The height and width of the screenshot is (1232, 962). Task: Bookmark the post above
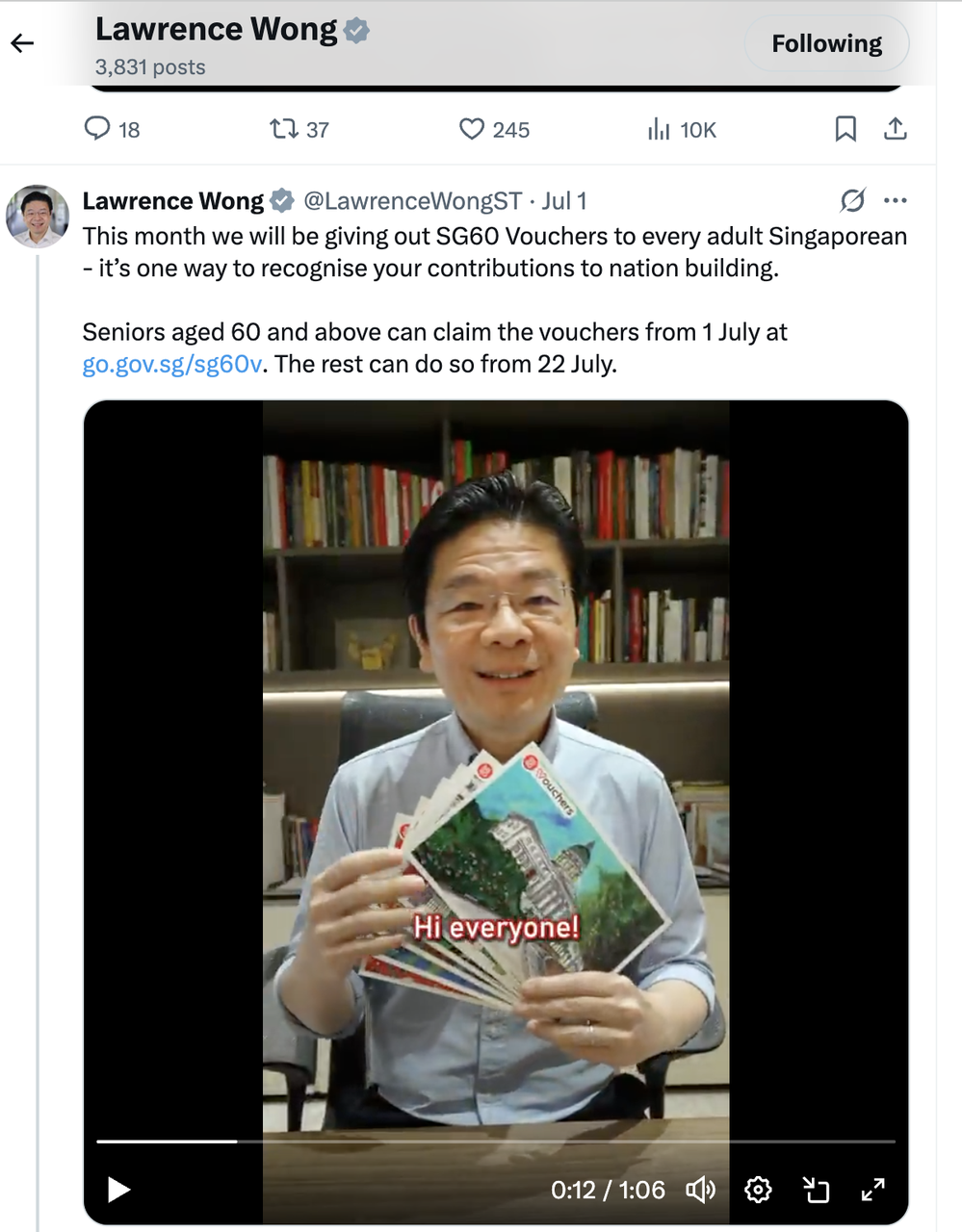(845, 129)
